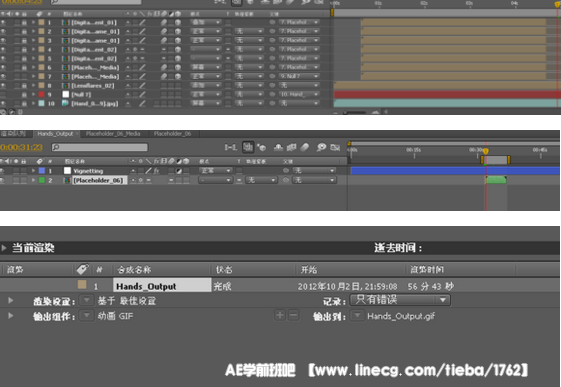This screenshot has width=561, height=387.
Task: Click the Live Update icon in timeline toolbar
Action: point(248,147)
